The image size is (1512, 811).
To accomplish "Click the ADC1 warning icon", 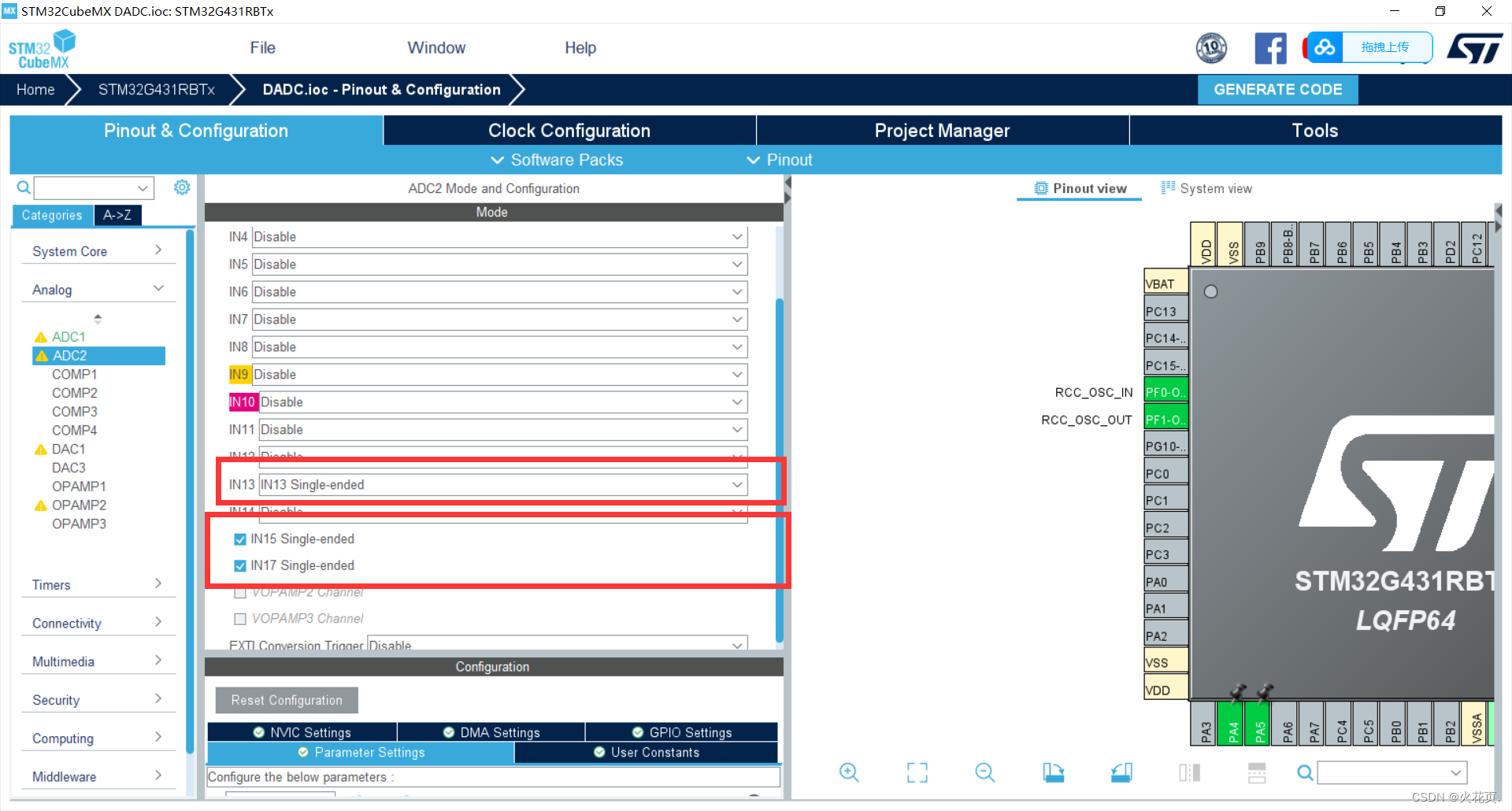I will pos(41,337).
